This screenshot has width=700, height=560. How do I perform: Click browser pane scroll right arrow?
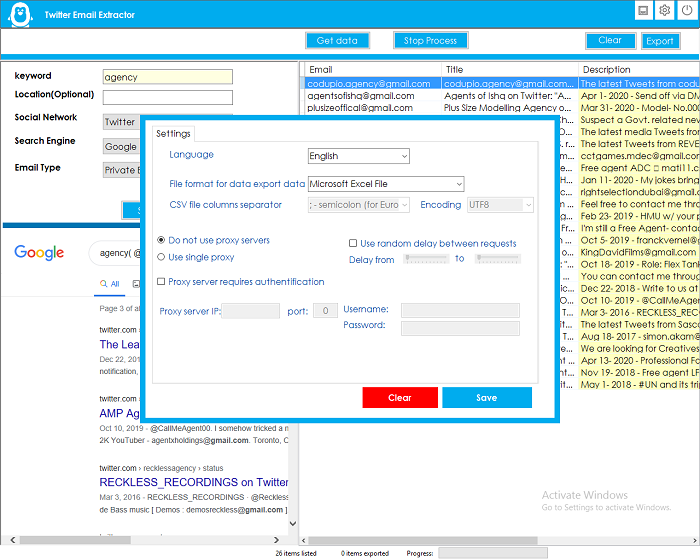pos(276,540)
